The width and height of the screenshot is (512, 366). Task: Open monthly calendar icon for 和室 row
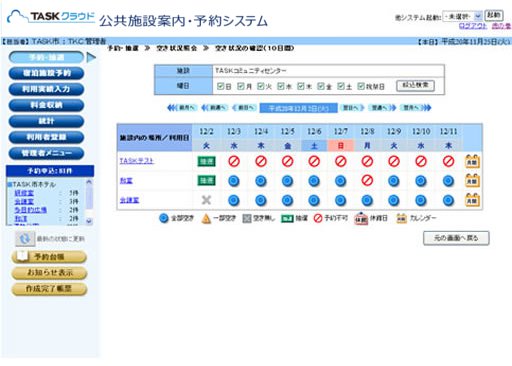coord(472,181)
